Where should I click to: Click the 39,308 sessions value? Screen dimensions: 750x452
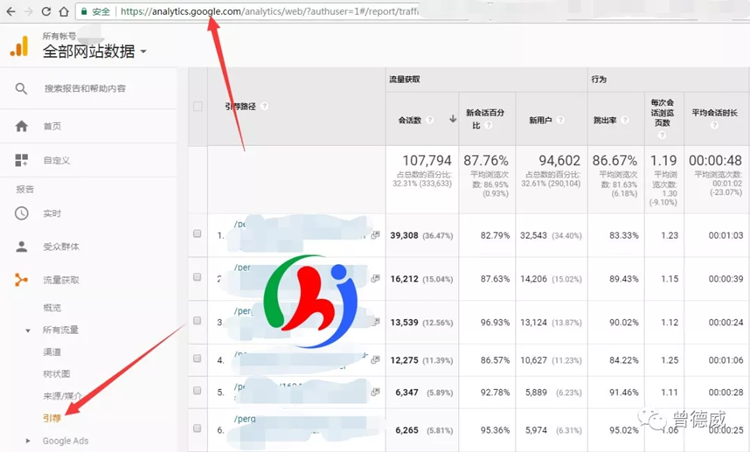[404, 235]
